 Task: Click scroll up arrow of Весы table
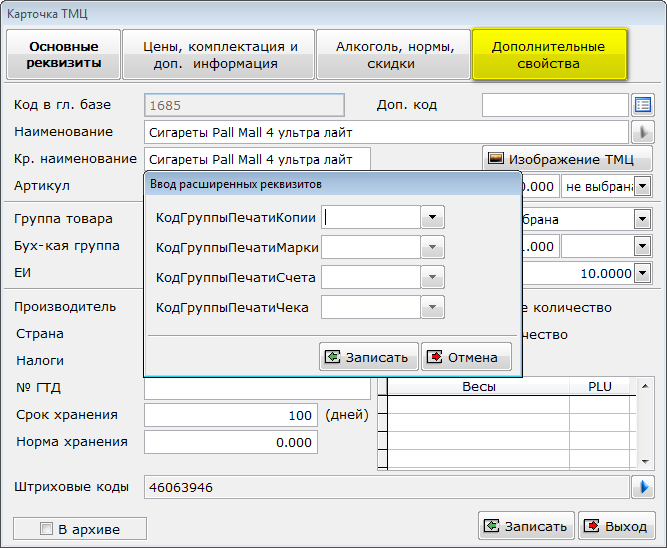point(645,386)
